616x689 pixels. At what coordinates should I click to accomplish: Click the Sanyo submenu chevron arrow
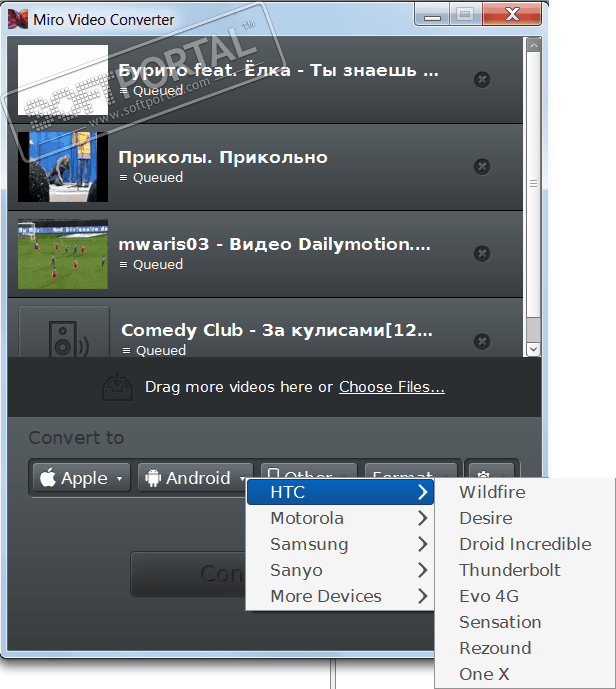tap(423, 570)
